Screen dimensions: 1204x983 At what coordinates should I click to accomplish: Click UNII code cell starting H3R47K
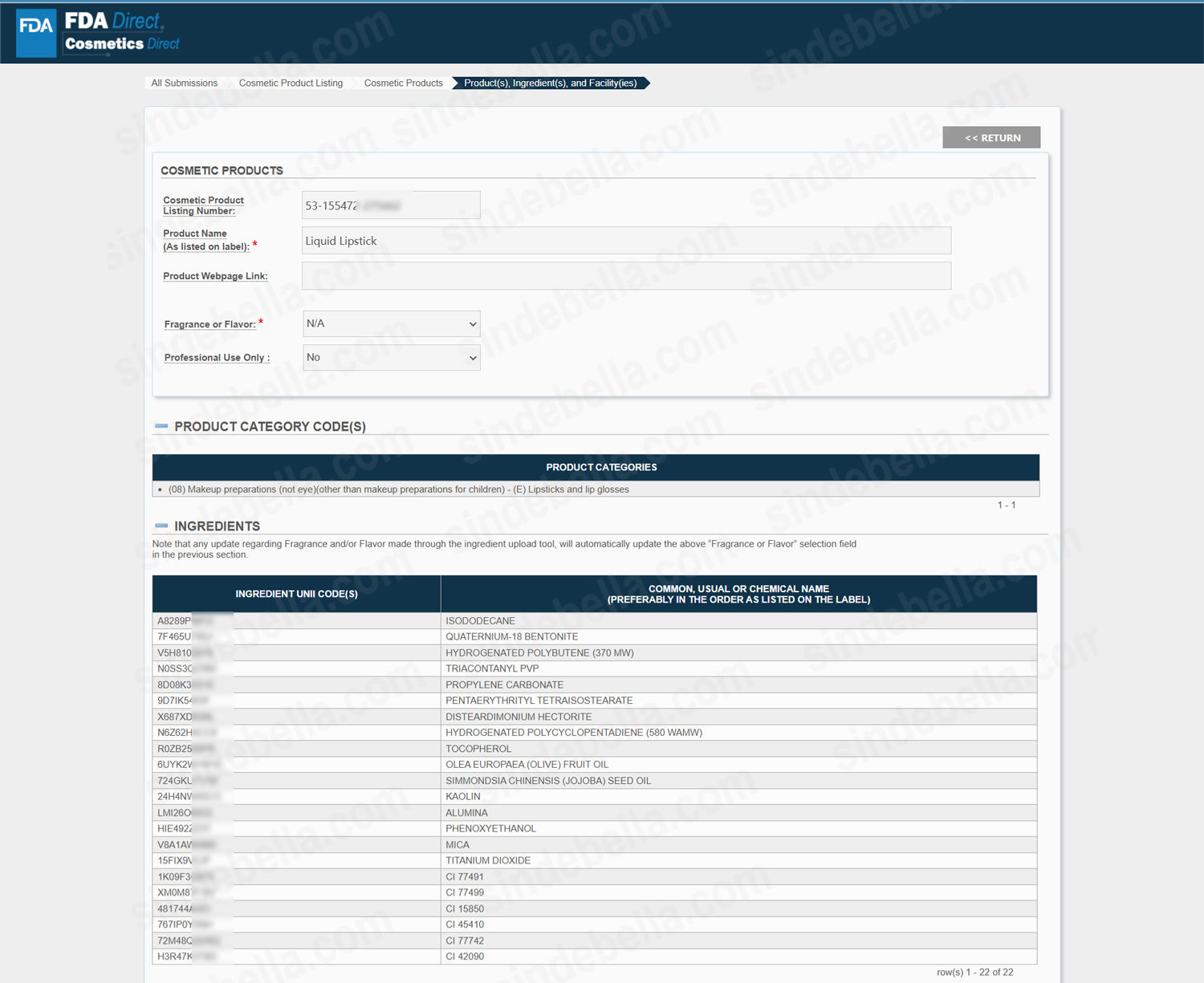coord(296,957)
